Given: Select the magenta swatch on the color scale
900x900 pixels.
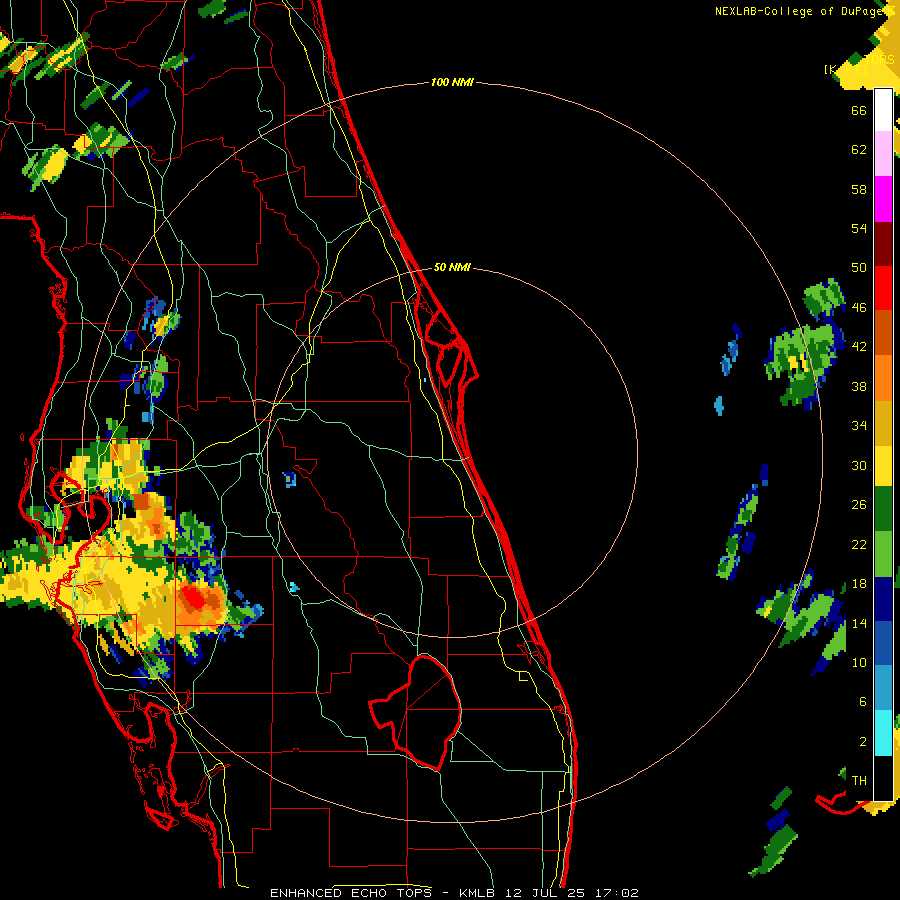Looking at the screenshot, I should point(883,199).
